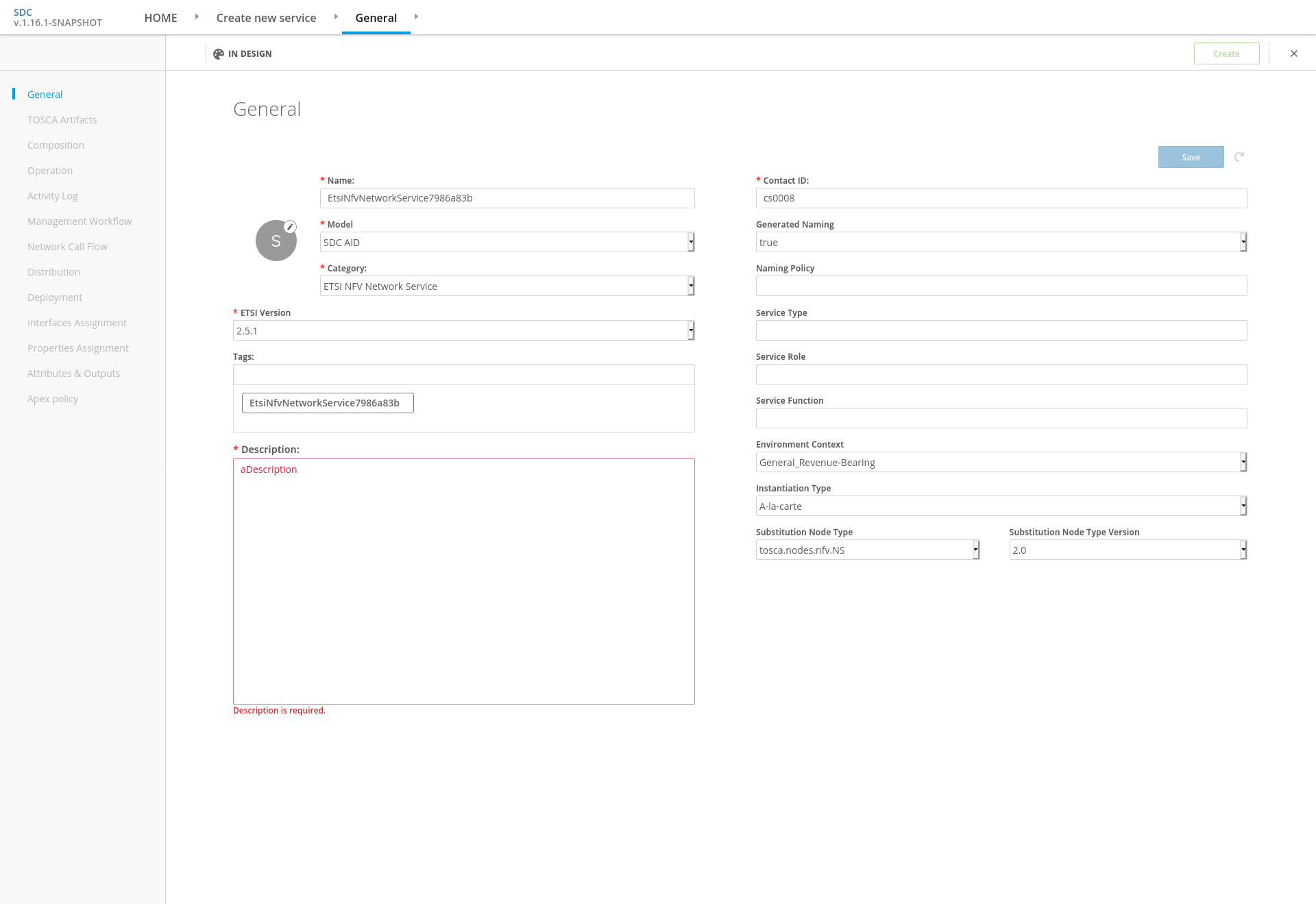
Task: Click the revert arrow icon beside Save
Action: 1239,157
